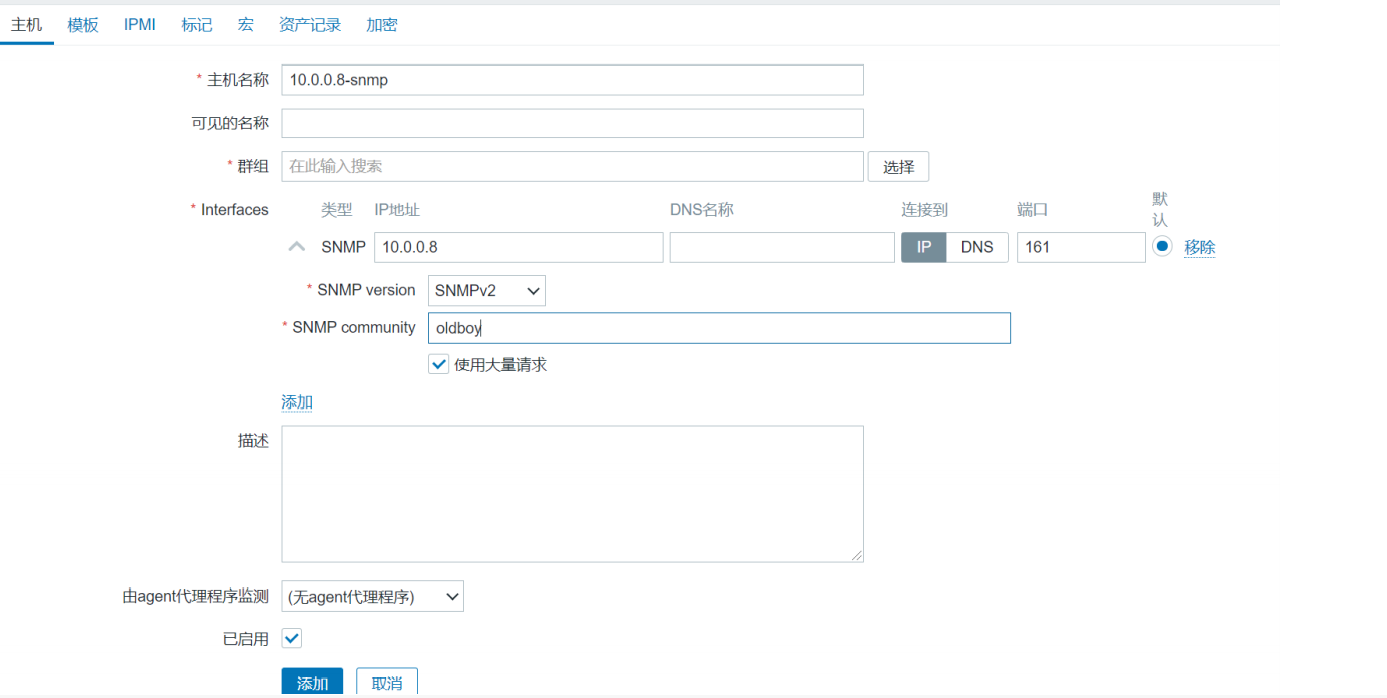The width and height of the screenshot is (1387, 698).
Task: Switch to the 加密 tab
Action: [382, 25]
